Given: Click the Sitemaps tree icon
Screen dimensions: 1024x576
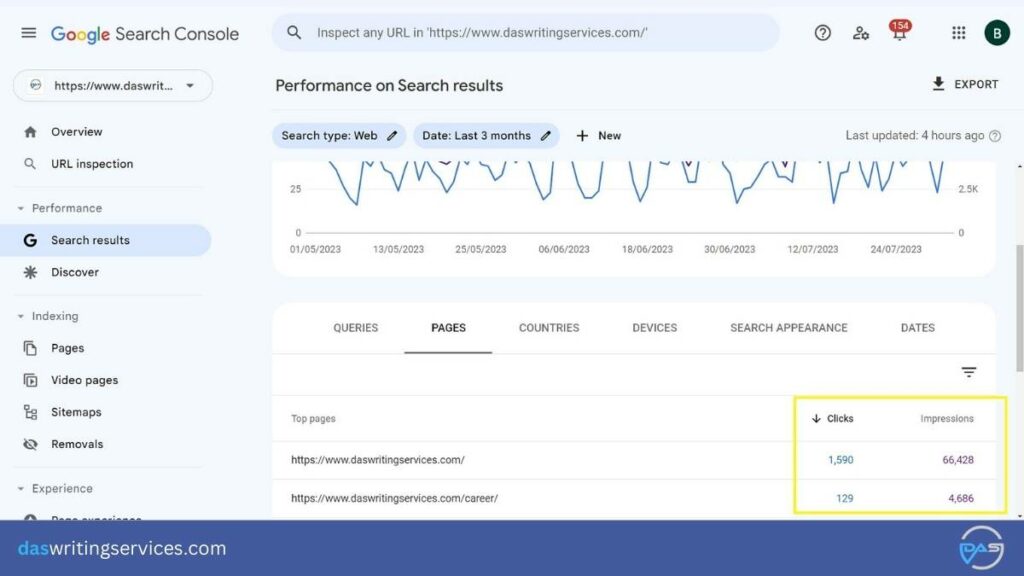Looking at the screenshot, I should [x=30, y=412].
